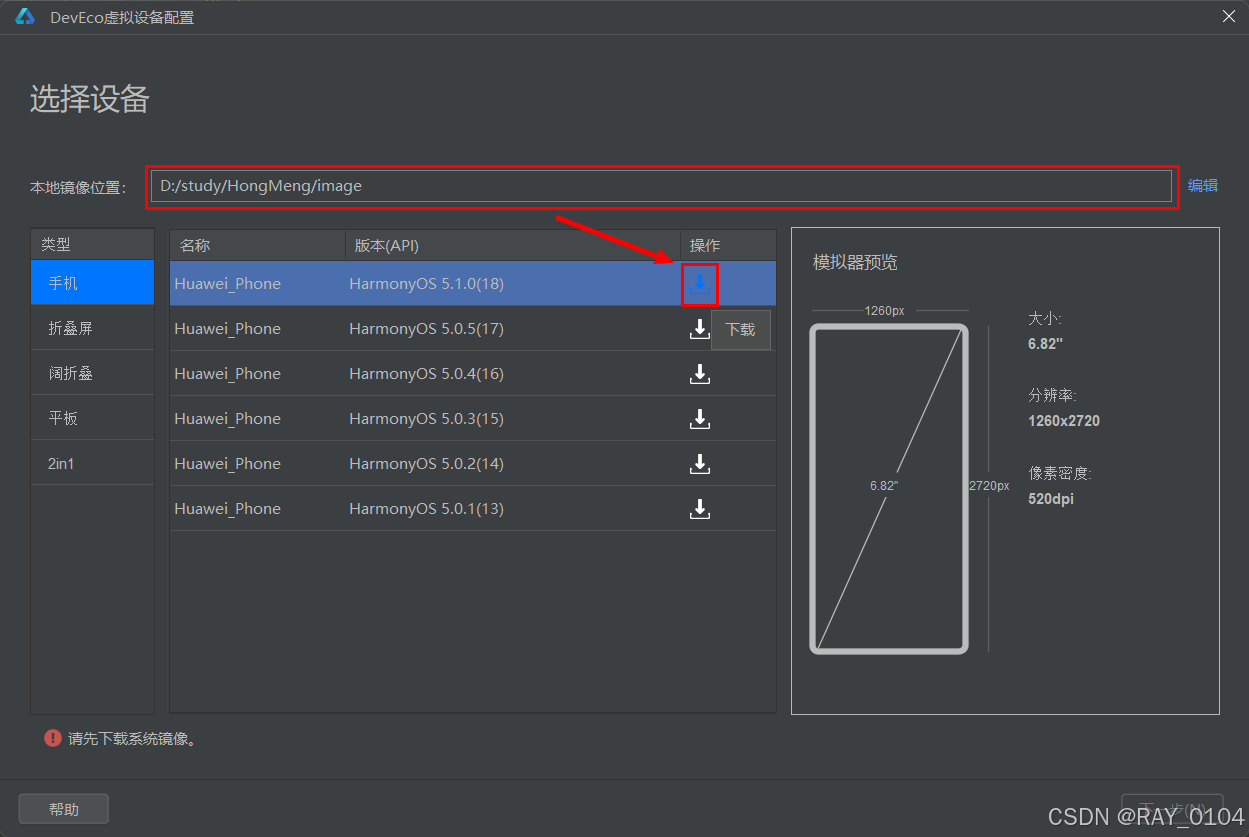The height and width of the screenshot is (837, 1249).
Task: Select Huawei_Phone in HarmonyOS 5.0.2(14) row
Action: pos(228,464)
